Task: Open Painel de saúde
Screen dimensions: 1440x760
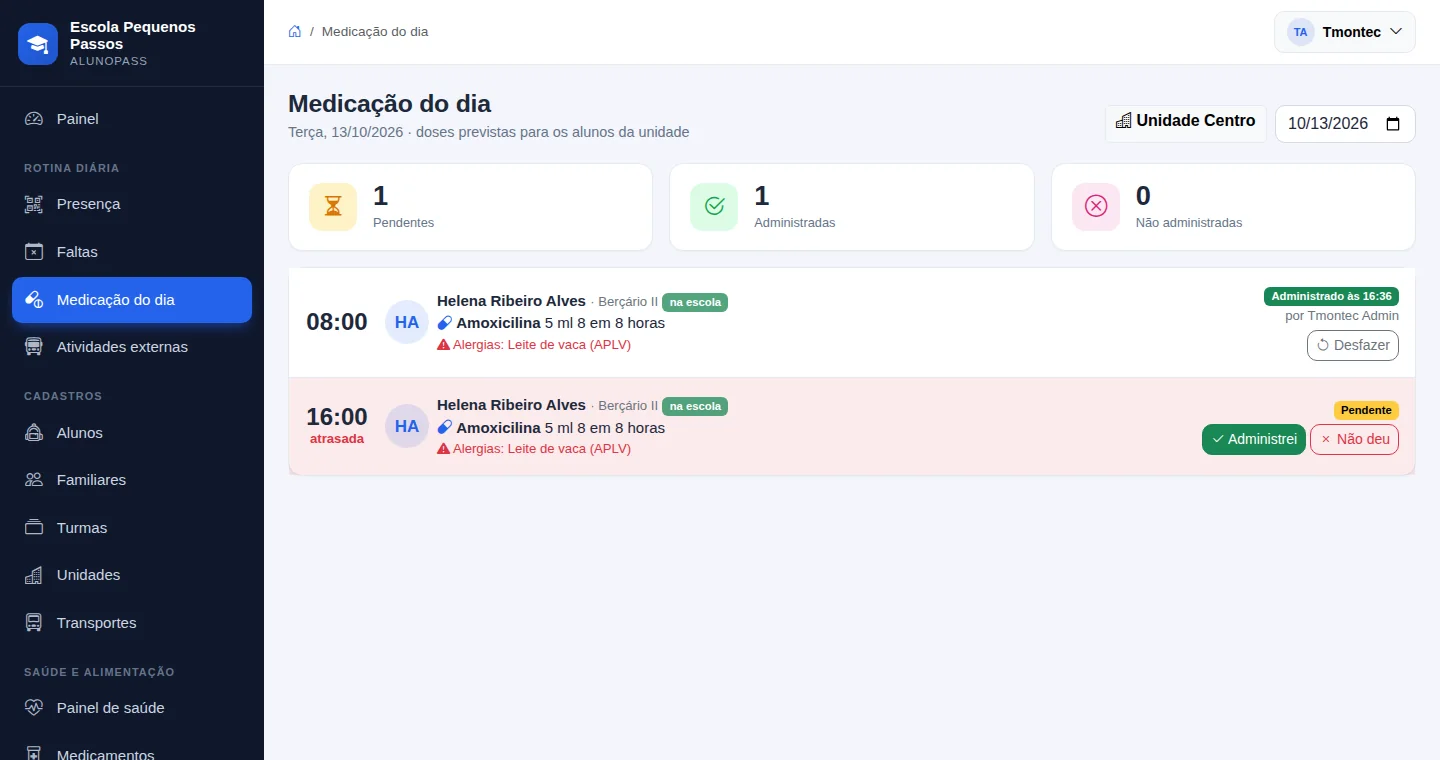Action: (132, 708)
